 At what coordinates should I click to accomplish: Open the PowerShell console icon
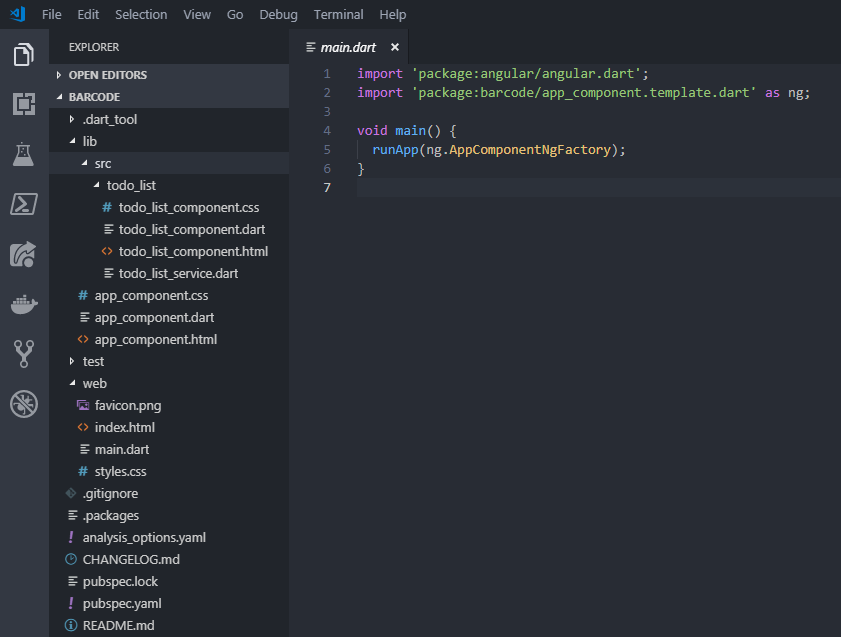click(x=24, y=204)
